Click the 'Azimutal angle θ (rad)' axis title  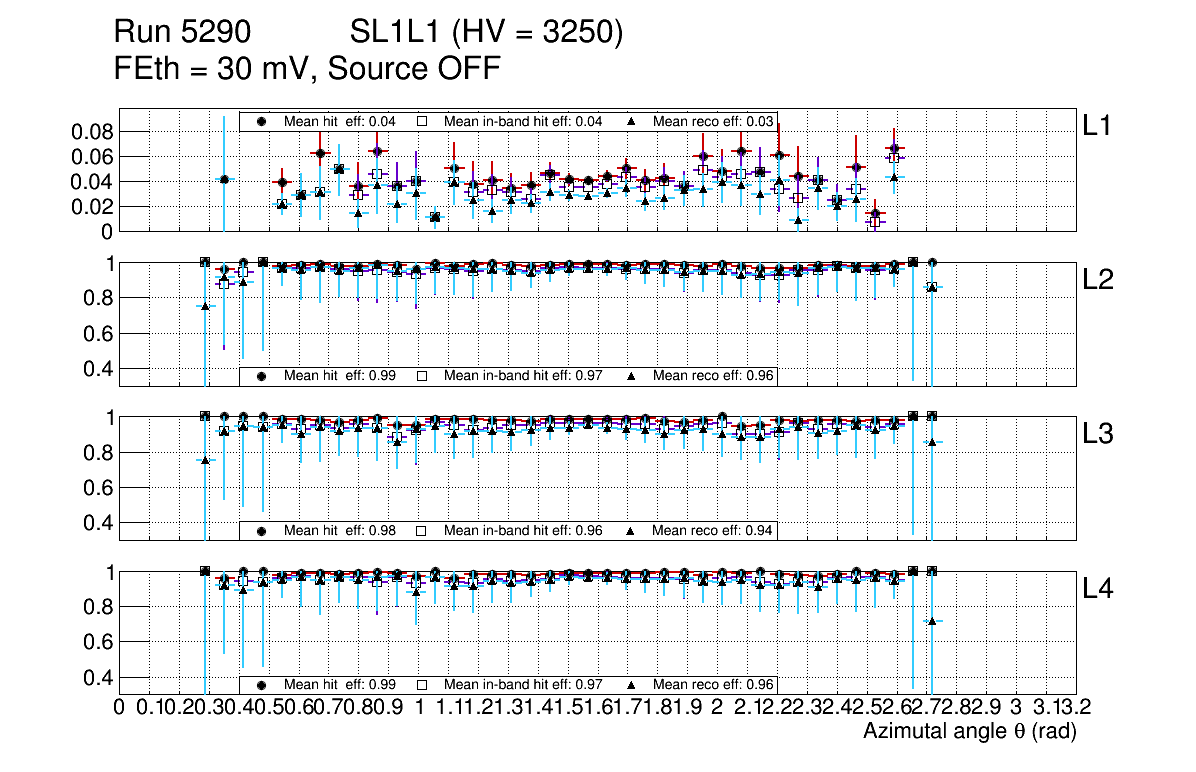click(969, 733)
